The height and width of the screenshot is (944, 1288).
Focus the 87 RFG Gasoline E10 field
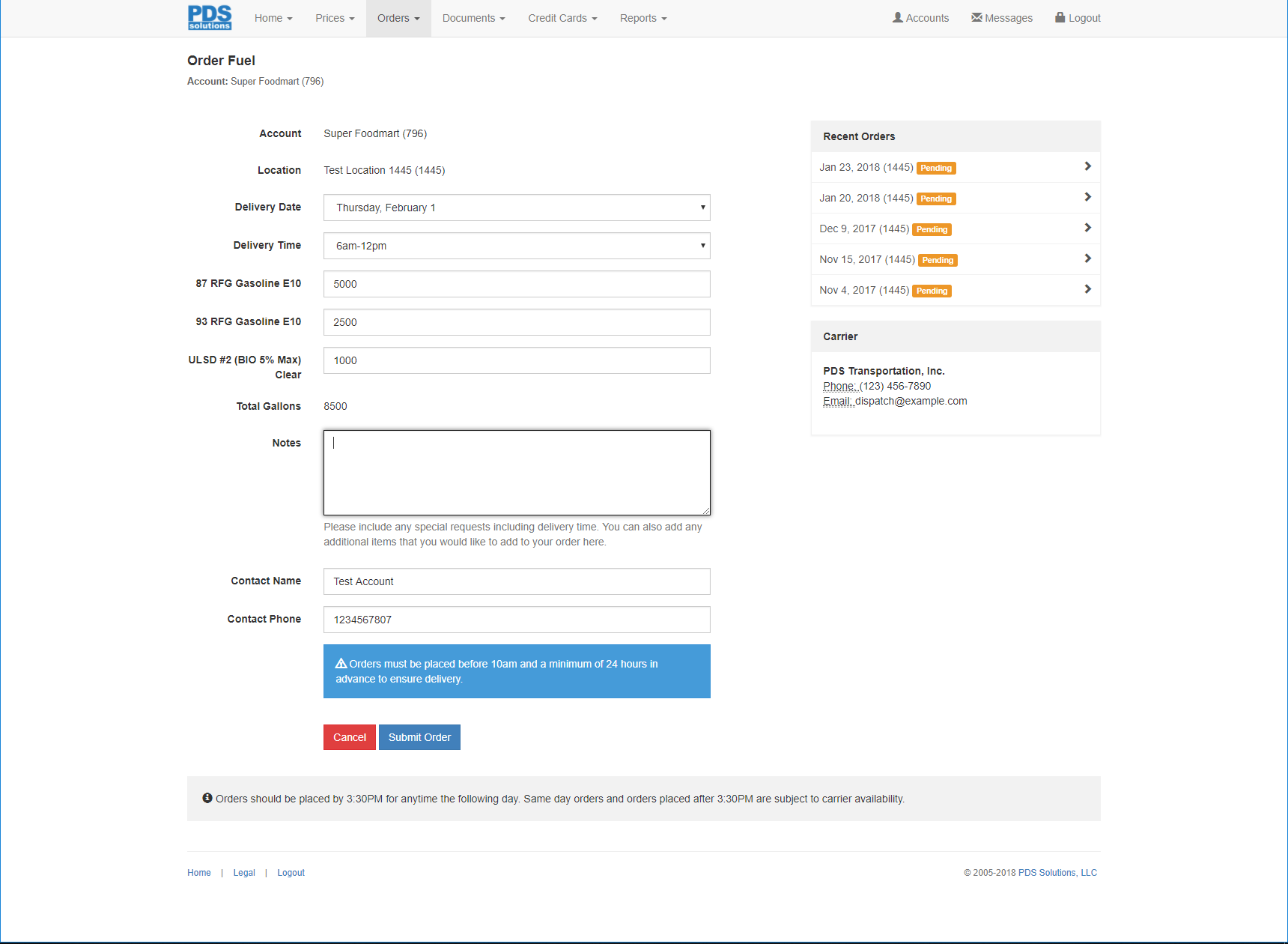(x=516, y=284)
